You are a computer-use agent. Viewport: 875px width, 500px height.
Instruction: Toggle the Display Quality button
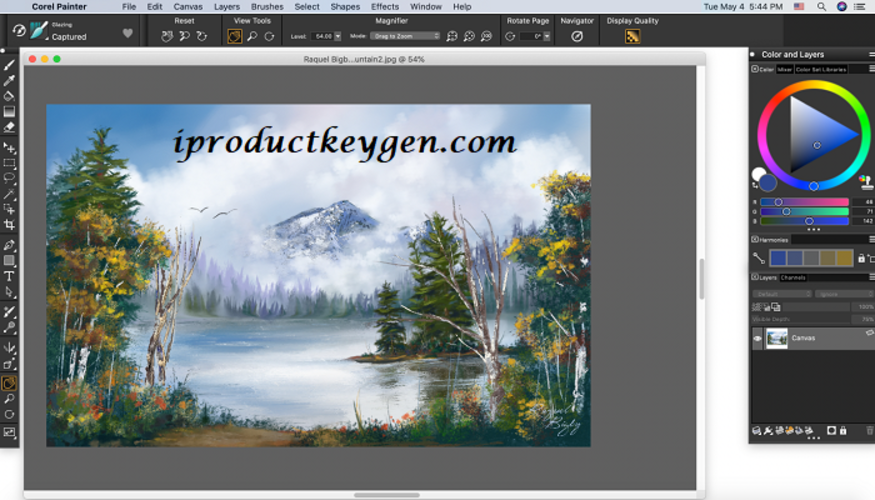point(632,36)
